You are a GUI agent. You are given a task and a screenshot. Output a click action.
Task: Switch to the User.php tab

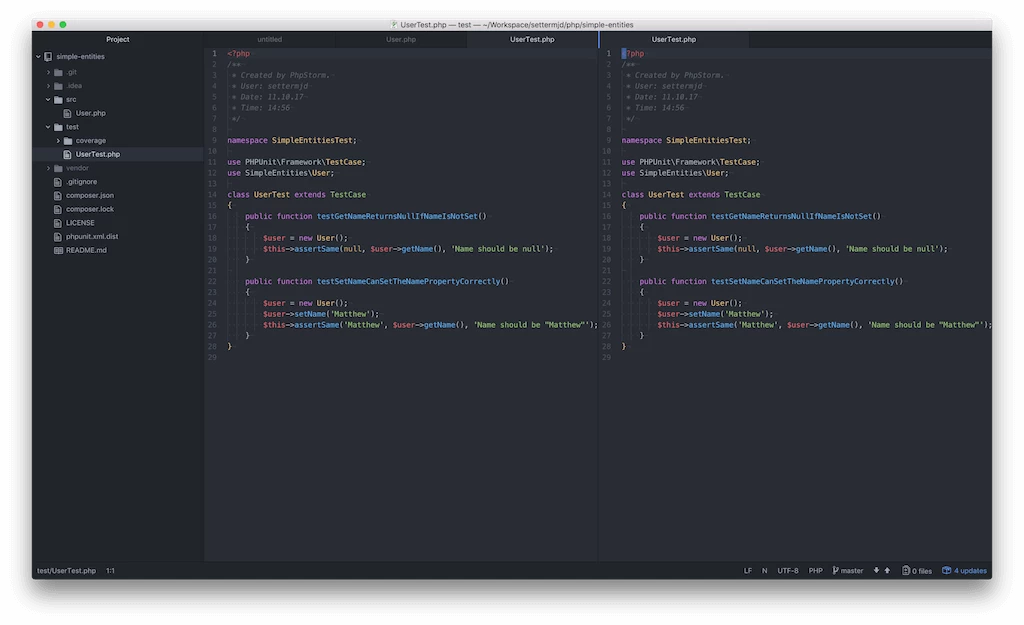click(x=401, y=39)
